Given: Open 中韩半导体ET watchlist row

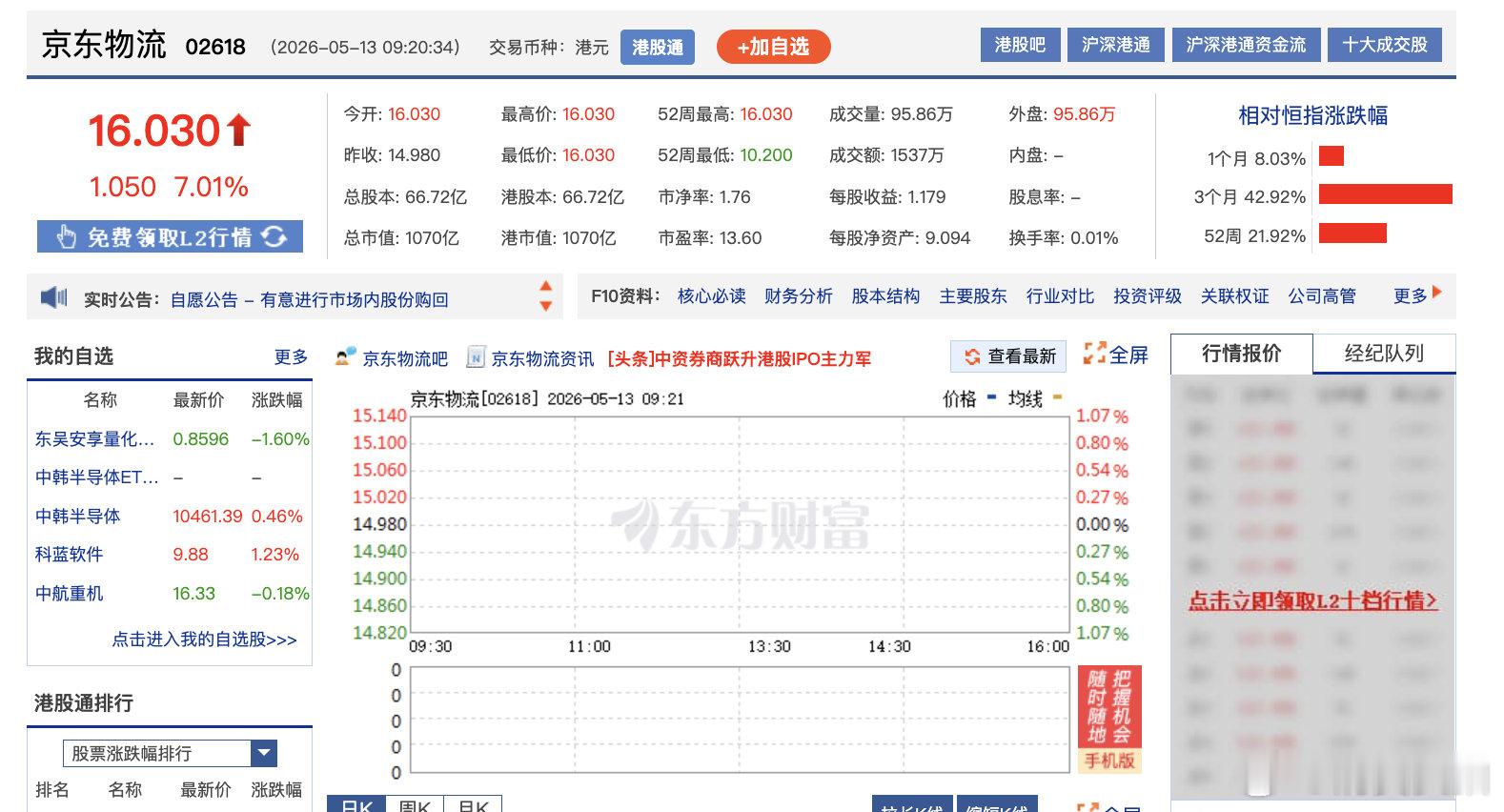Looking at the screenshot, I should pos(172,477).
